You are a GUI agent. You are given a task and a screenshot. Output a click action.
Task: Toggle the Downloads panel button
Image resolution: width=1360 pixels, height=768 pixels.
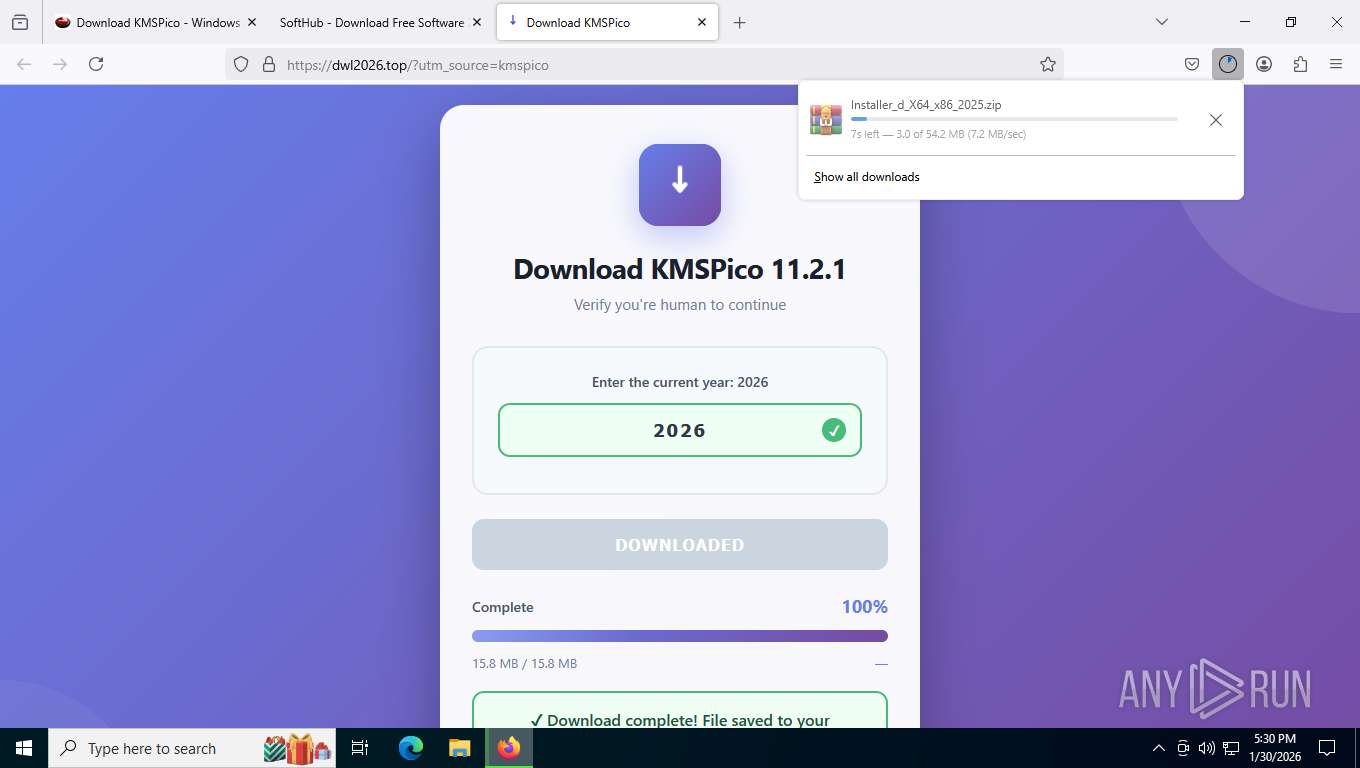pyautogui.click(x=1228, y=64)
